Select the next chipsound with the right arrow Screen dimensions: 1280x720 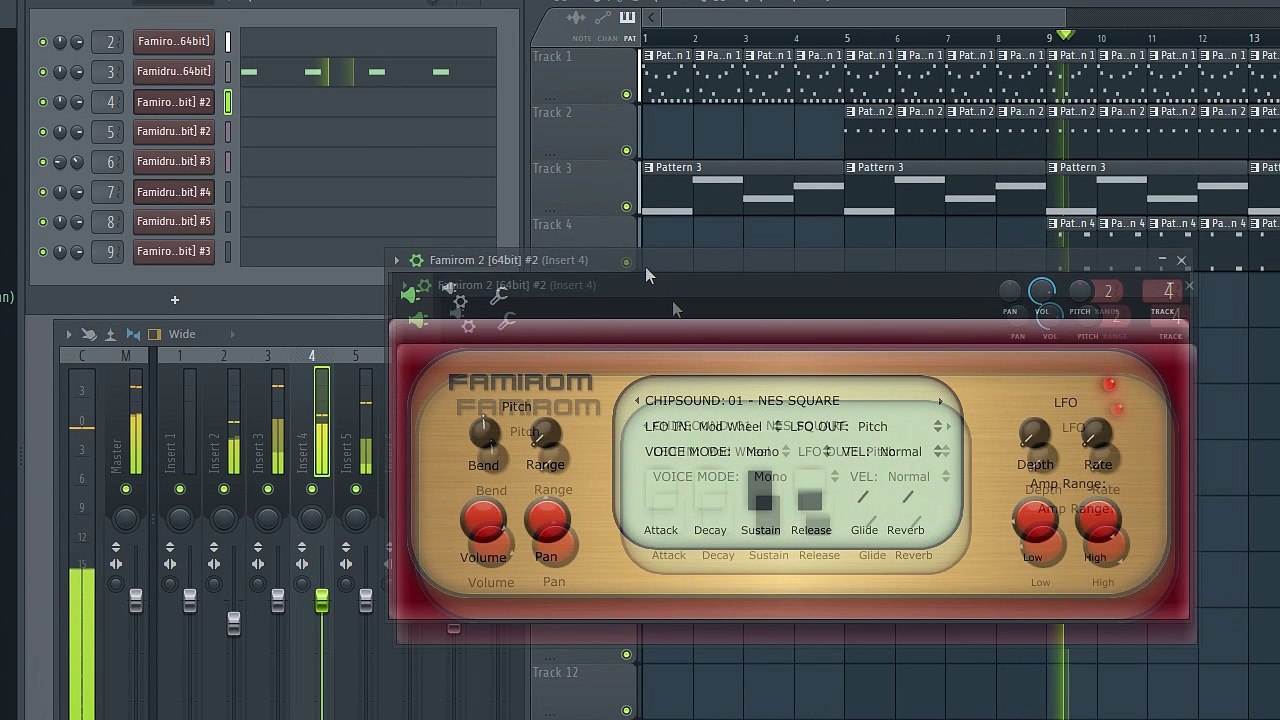click(x=940, y=401)
